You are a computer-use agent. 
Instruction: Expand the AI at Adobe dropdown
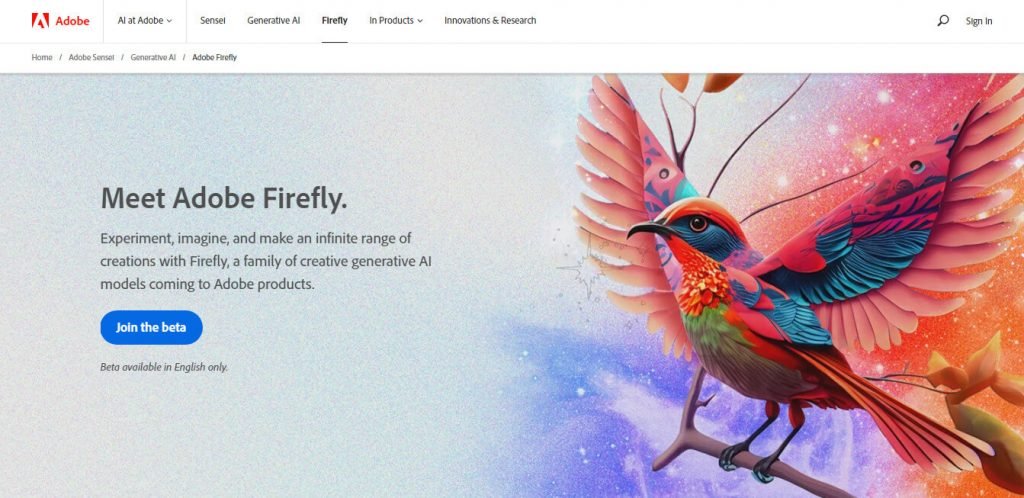coord(144,20)
